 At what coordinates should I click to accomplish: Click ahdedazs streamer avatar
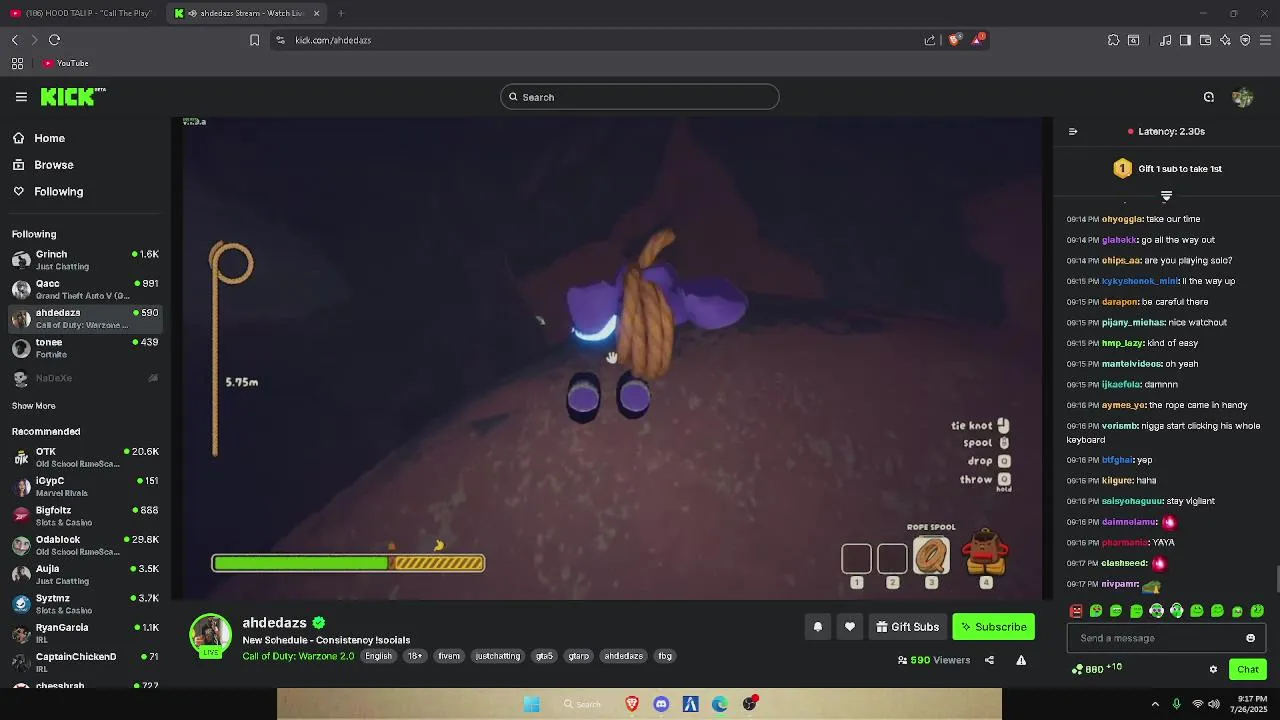click(x=210, y=634)
